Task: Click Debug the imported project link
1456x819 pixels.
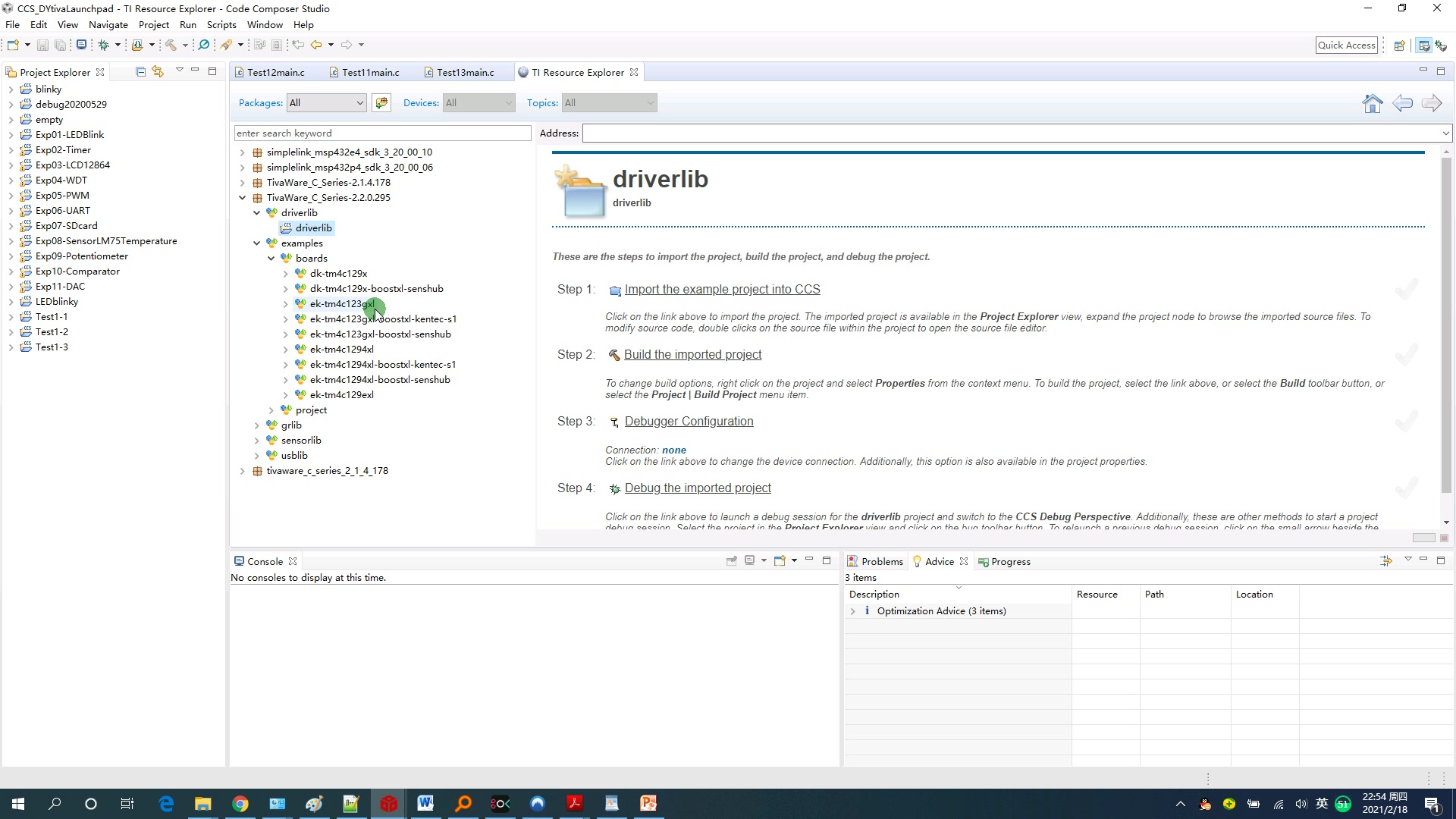Action: pos(698,488)
